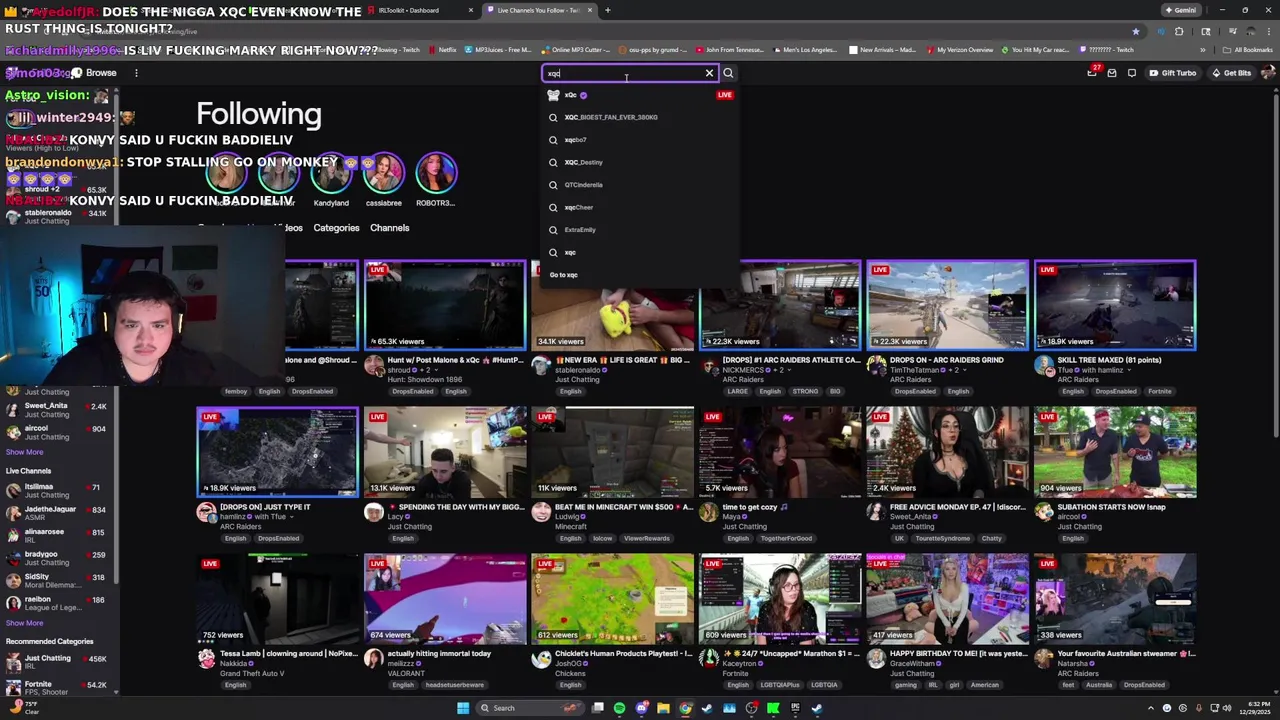Open the Windows Start menu

[463, 708]
